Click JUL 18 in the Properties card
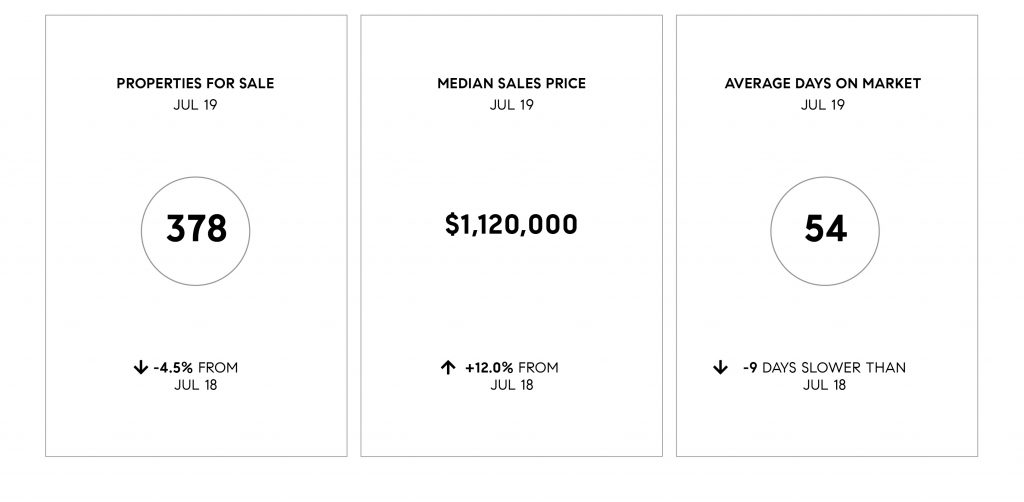 (x=195, y=385)
